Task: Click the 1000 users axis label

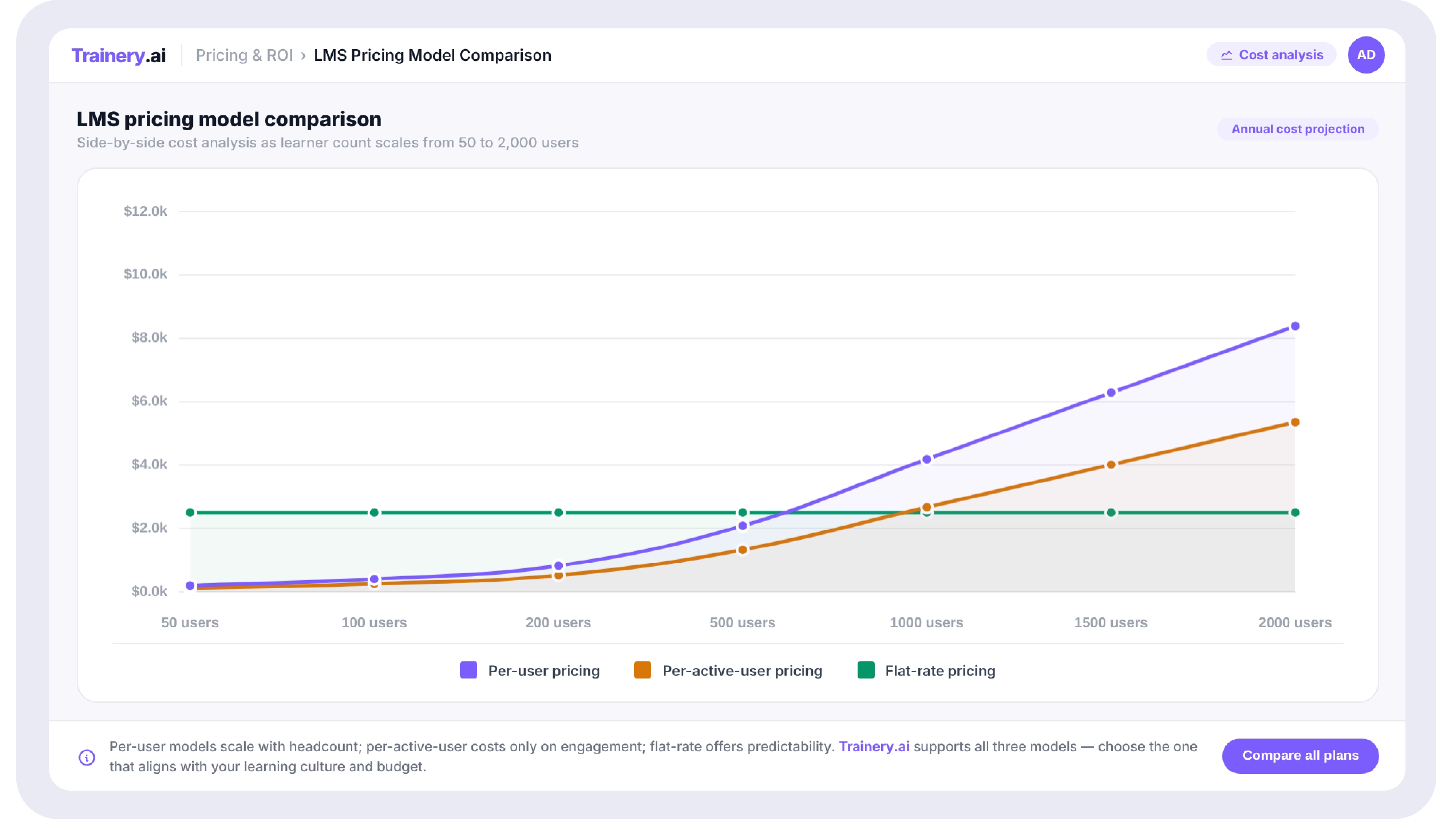Action: click(926, 622)
